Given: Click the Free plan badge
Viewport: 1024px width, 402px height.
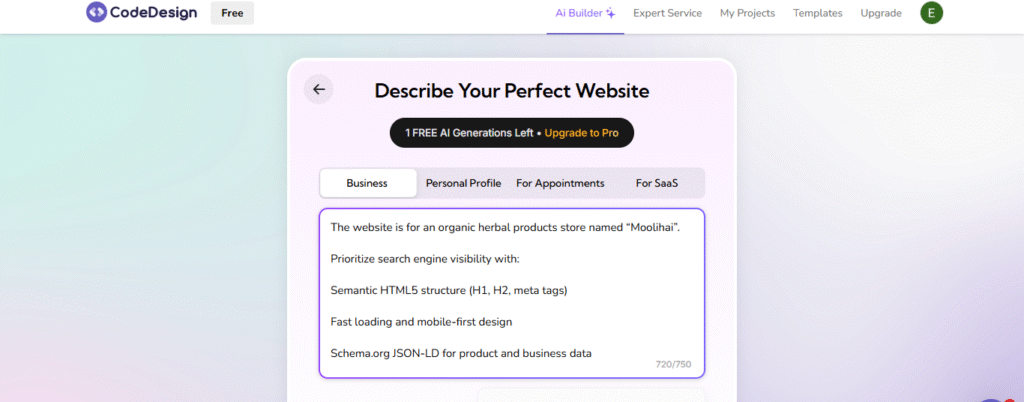Looking at the screenshot, I should click(x=232, y=13).
